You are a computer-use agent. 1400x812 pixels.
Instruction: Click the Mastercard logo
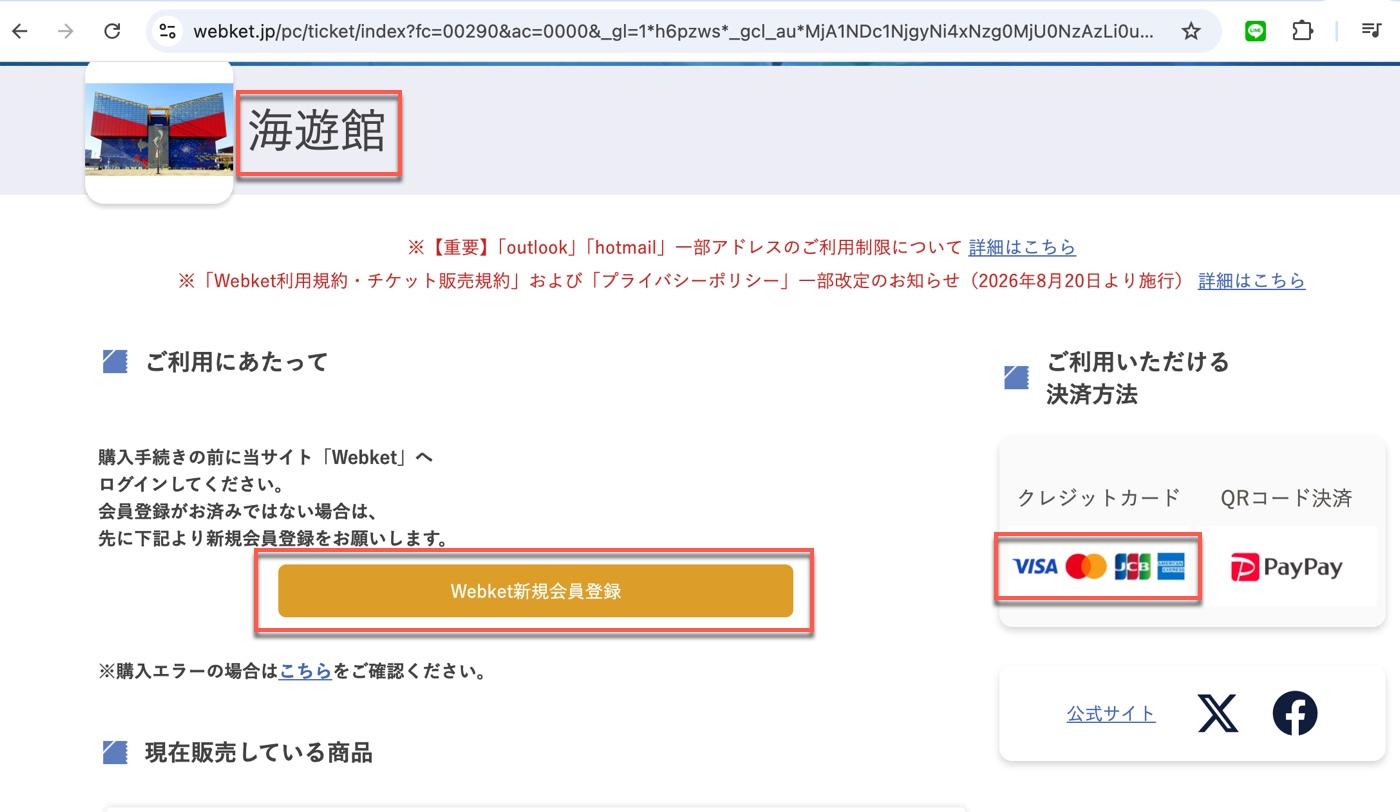[x=1086, y=567]
